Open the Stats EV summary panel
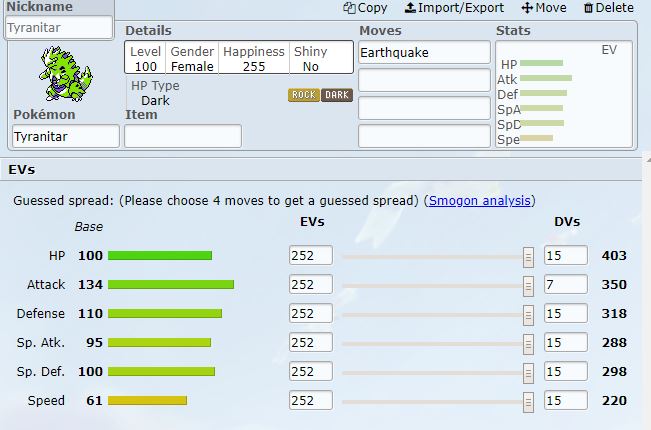651x430 pixels. point(563,96)
